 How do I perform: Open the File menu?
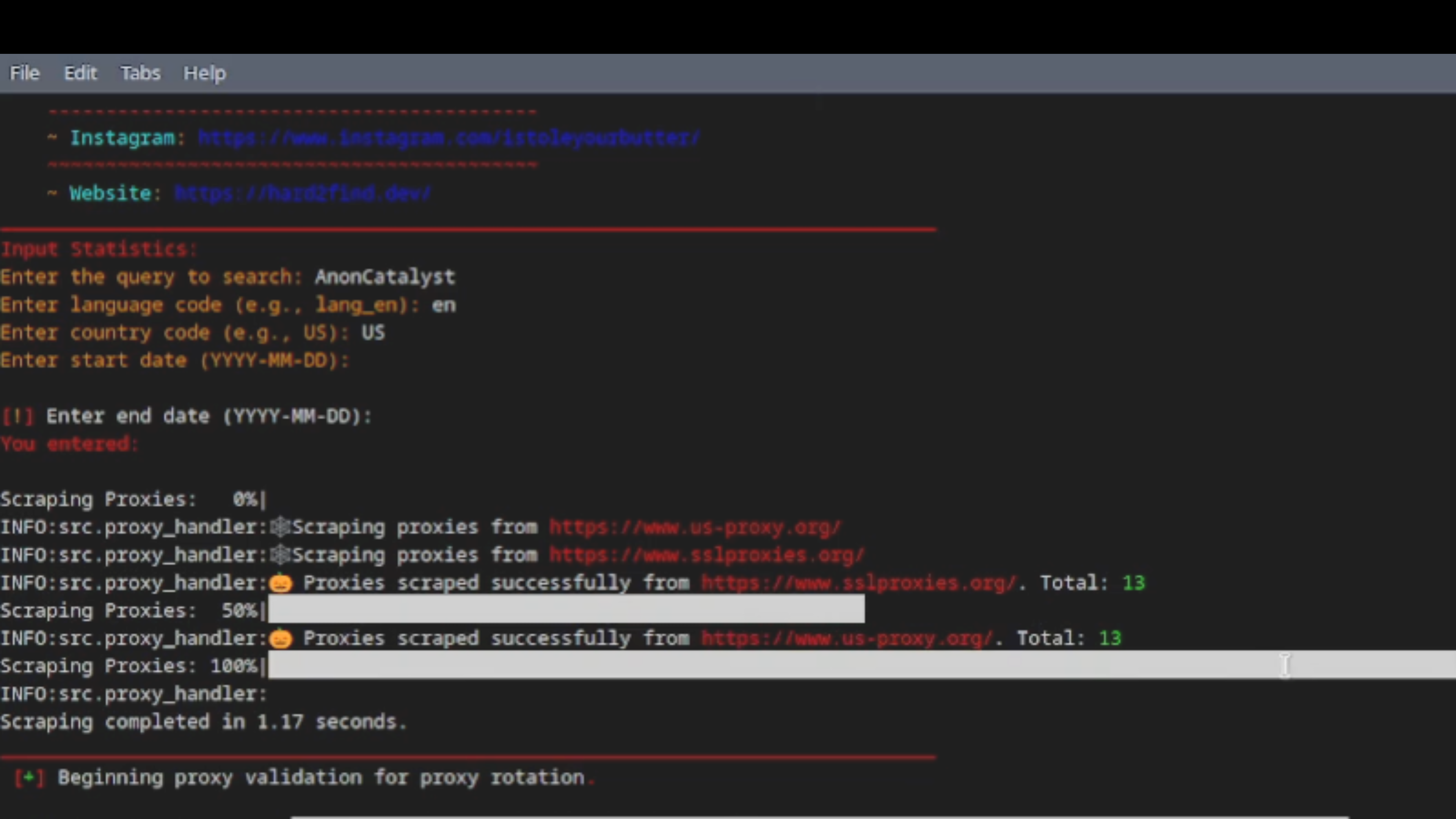[24, 73]
